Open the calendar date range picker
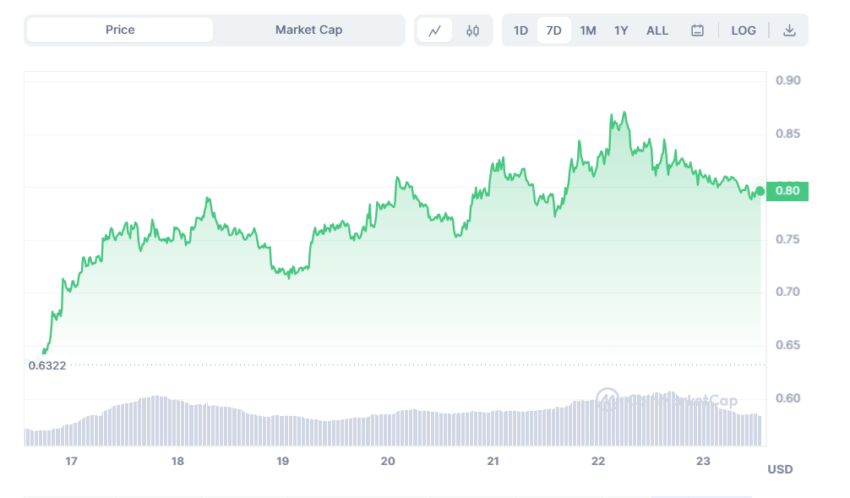The width and height of the screenshot is (850, 498). coord(697,31)
